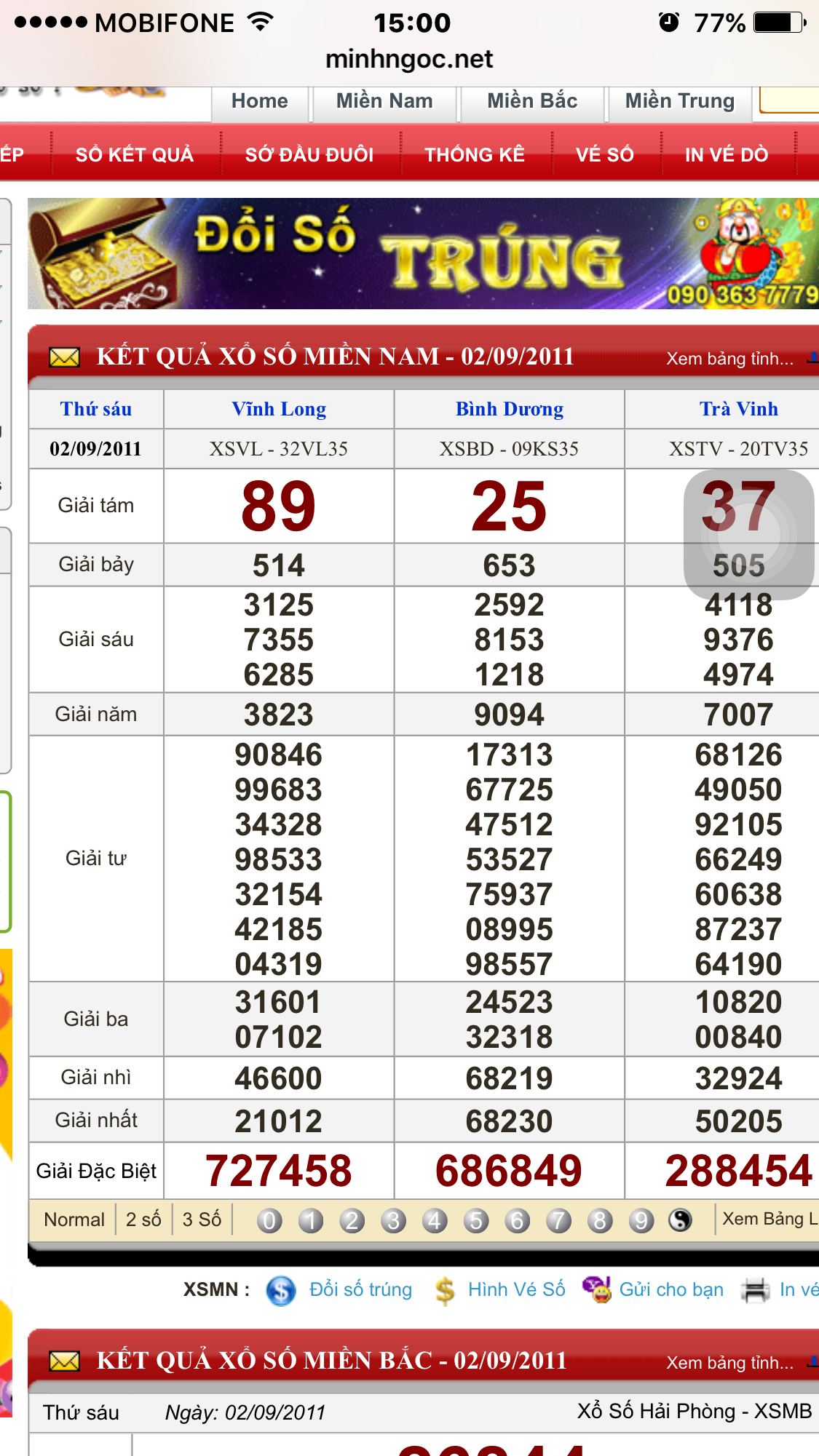Open the THỐNG KÊ menu item
The height and width of the screenshot is (1456, 819).
475,155
